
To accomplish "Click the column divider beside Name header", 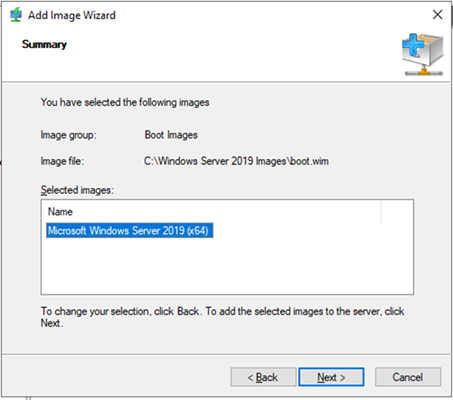I will point(381,212).
